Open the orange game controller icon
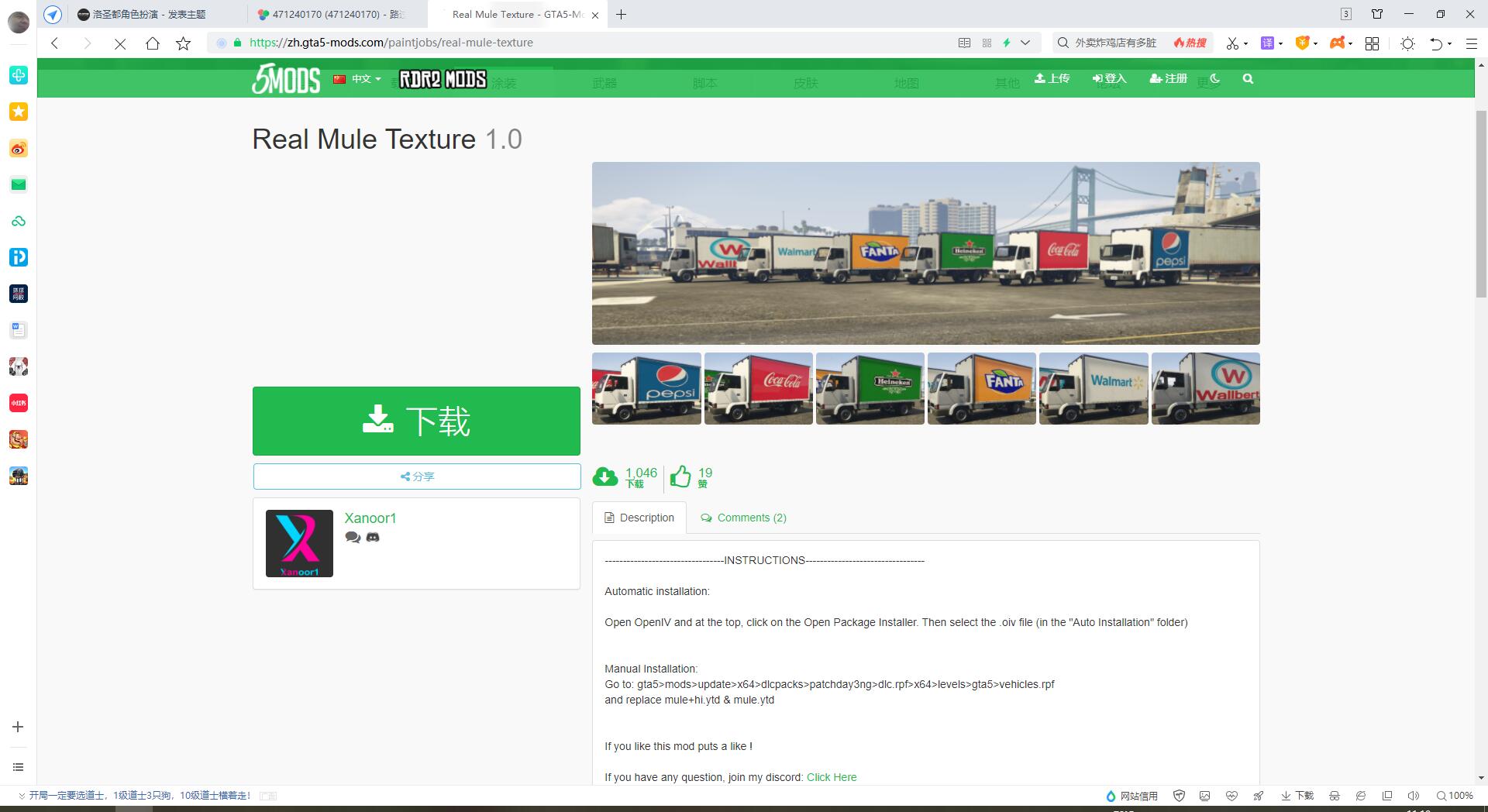Viewport: 1488px width, 812px height. coord(1337,43)
